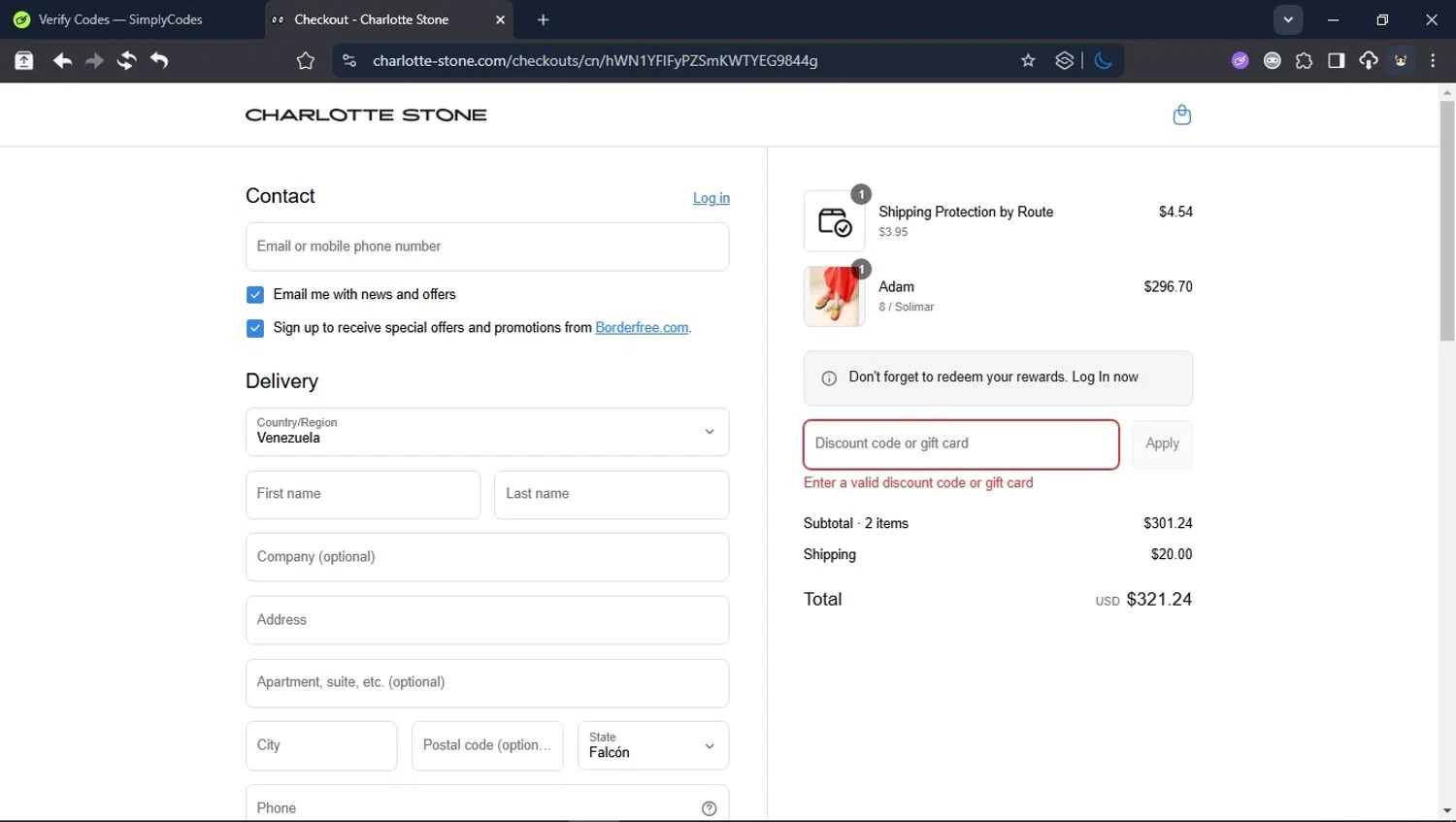Open the tab search dropdown arrow

click(x=1288, y=19)
